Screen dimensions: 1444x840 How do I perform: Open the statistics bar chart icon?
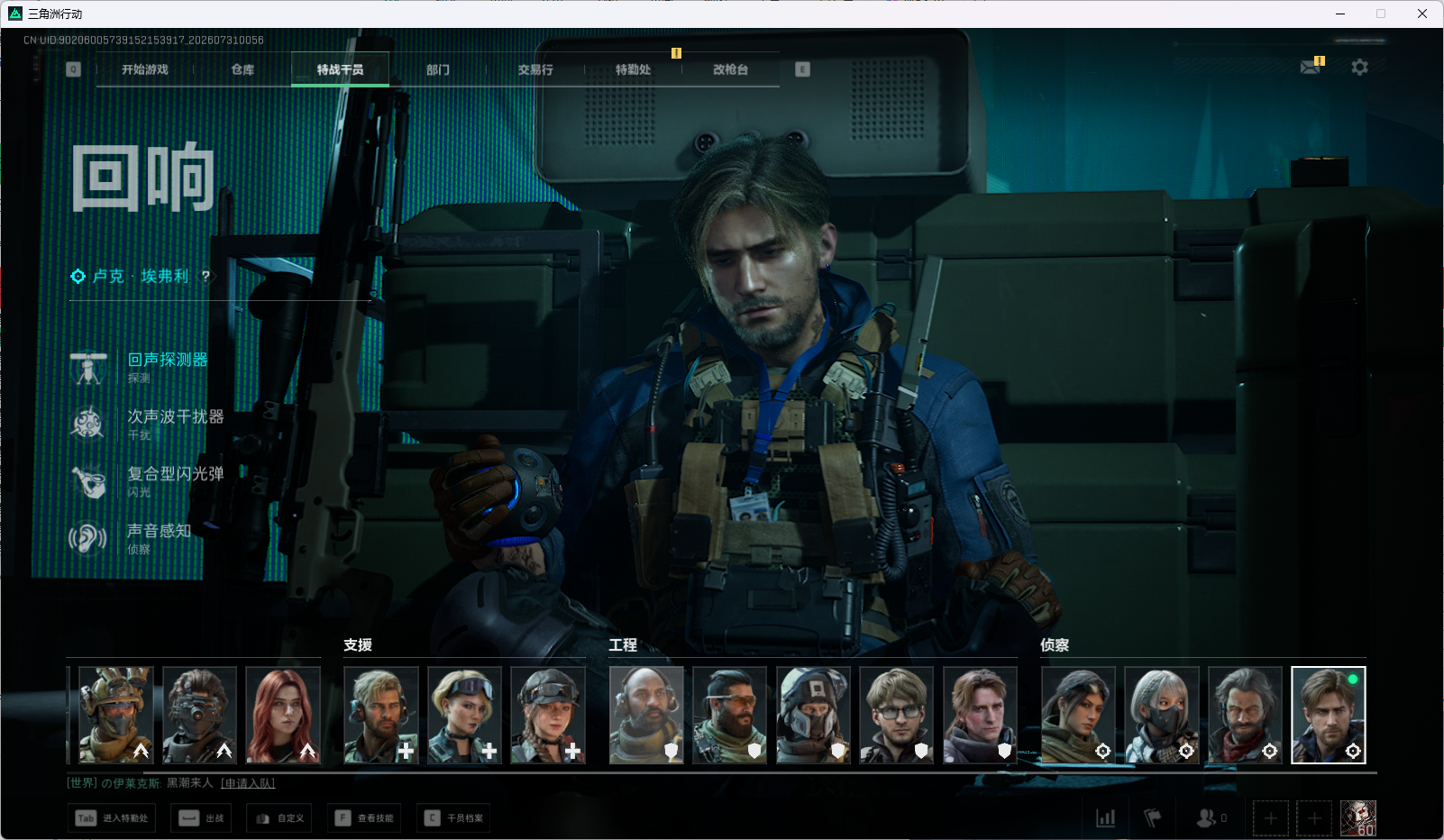[x=1105, y=818]
